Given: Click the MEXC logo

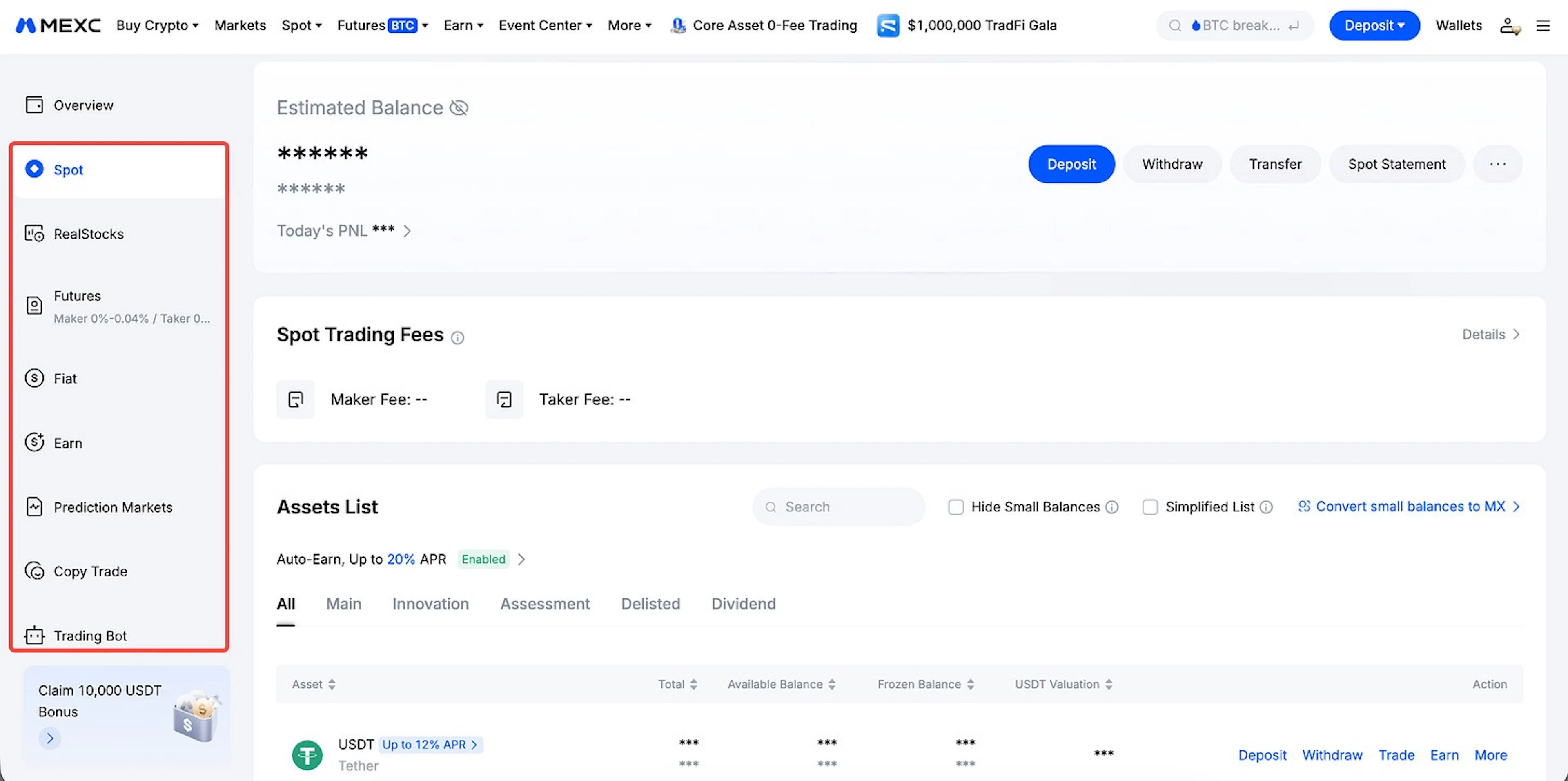Looking at the screenshot, I should 58,26.
